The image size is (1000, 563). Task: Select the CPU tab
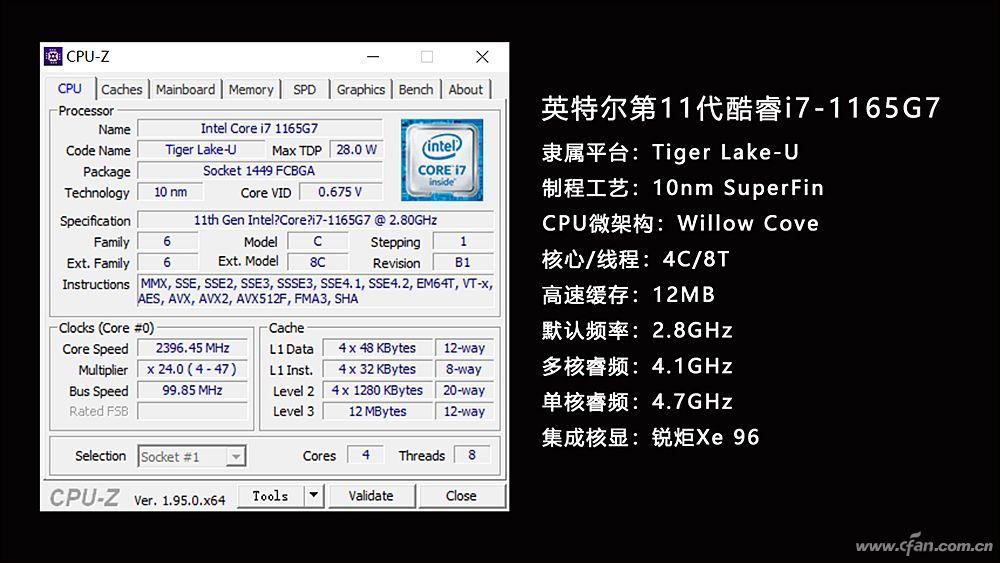click(x=70, y=89)
